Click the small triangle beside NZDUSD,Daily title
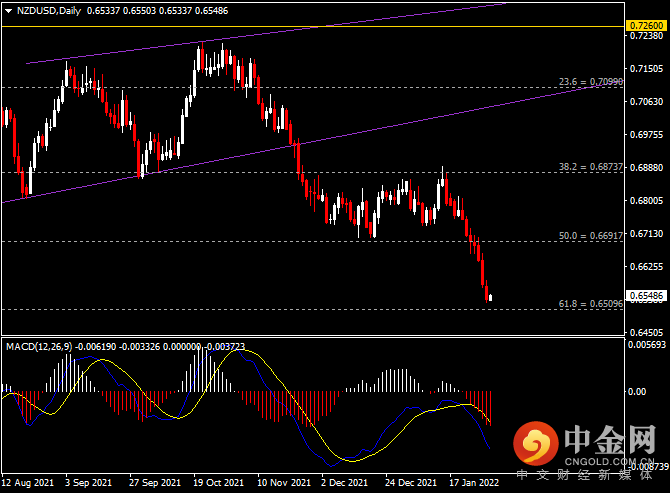This screenshot has height=493, width=670. [x=7, y=11]
